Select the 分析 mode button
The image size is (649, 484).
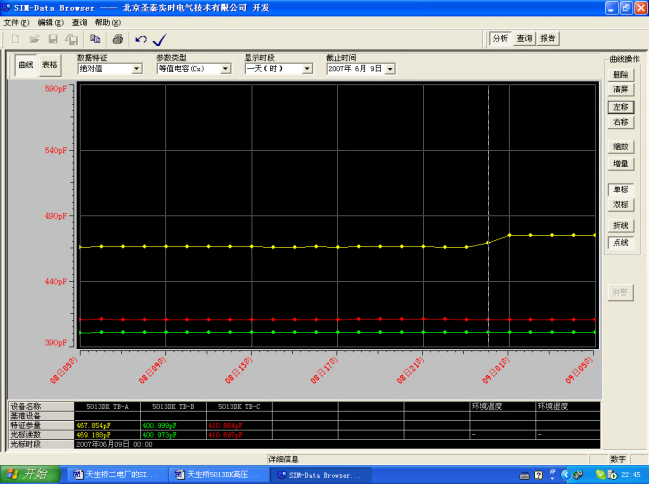pos(500,39)
